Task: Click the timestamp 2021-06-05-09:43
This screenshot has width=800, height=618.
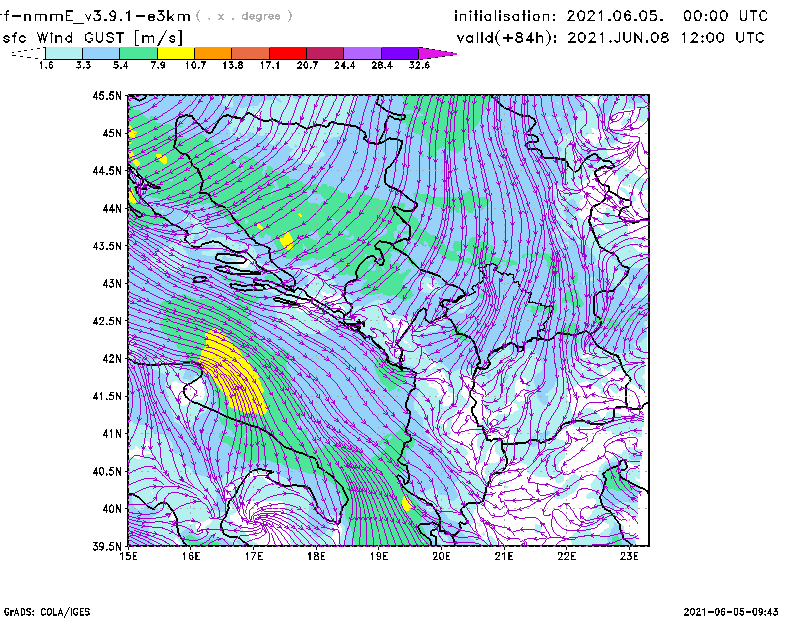Action: tap(731, 612)
